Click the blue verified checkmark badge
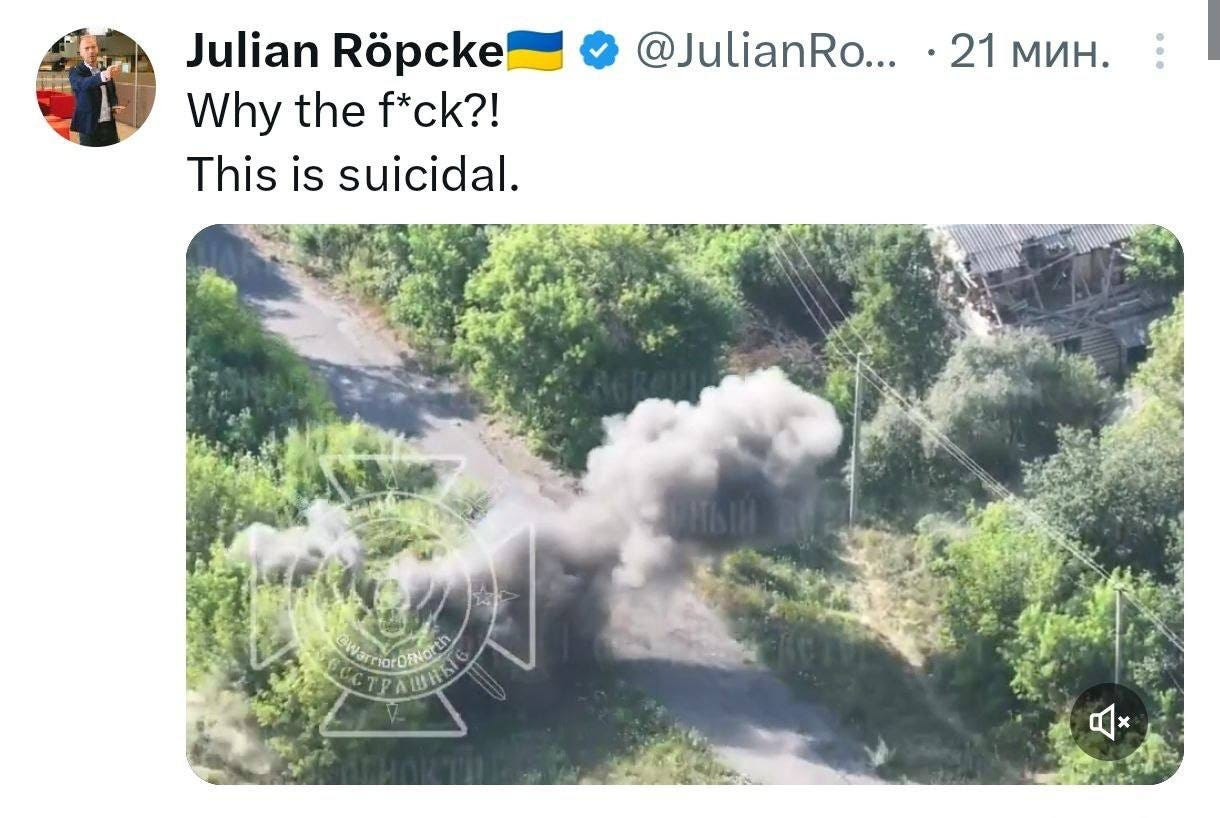This screenshot has width=1220, height=818. tap(599, 51)
